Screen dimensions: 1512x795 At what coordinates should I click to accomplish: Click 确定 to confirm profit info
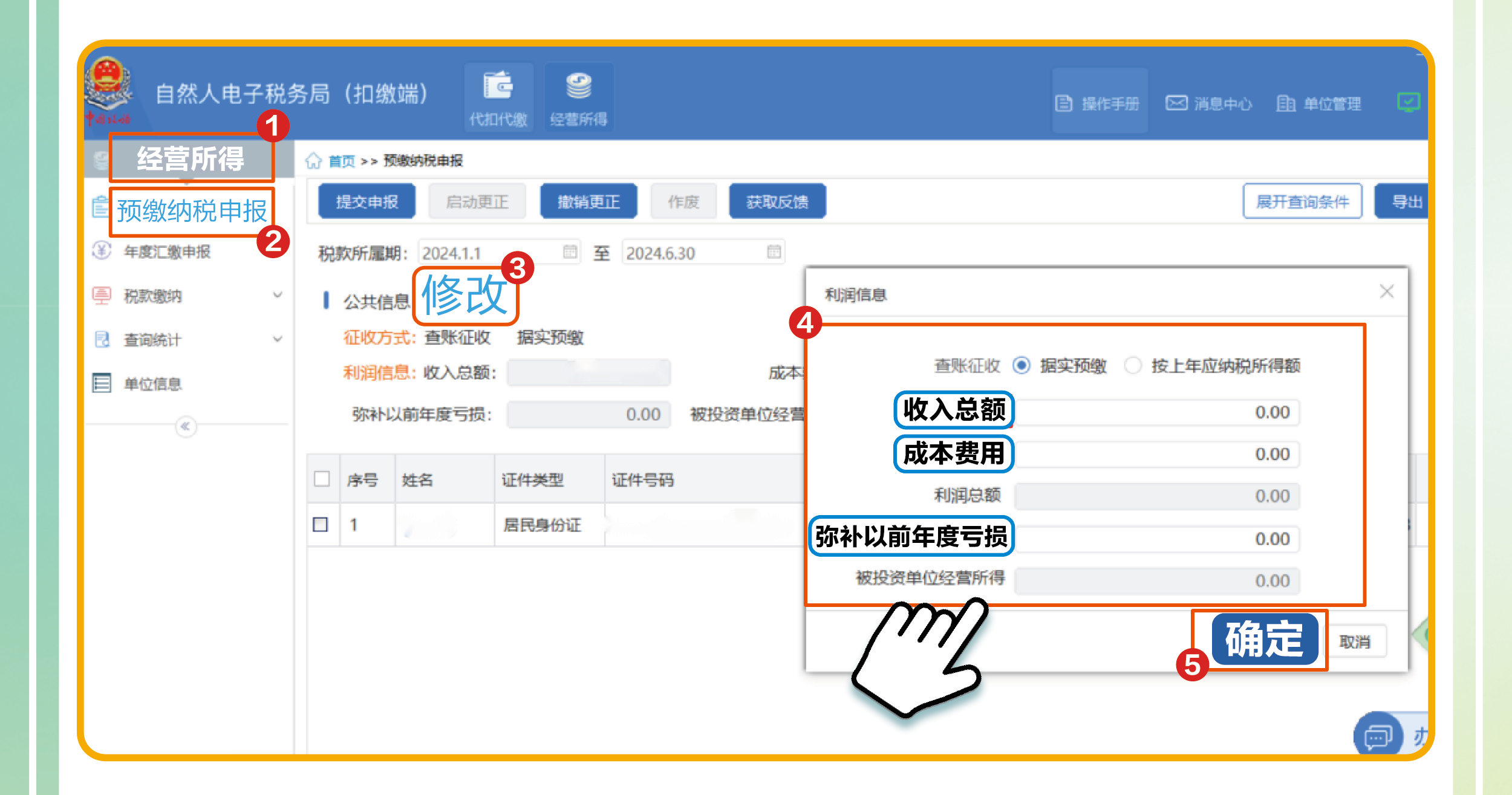point(1264,639)
